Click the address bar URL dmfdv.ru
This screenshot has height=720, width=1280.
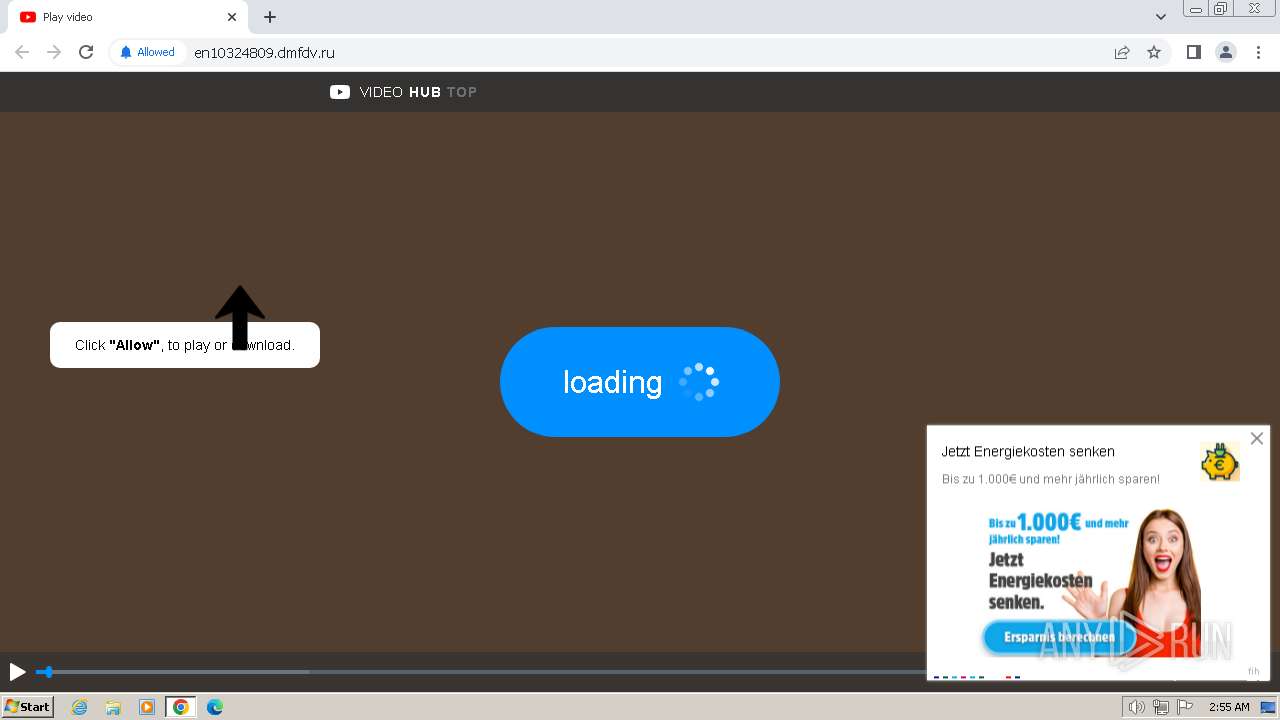(x=264, y=53)
